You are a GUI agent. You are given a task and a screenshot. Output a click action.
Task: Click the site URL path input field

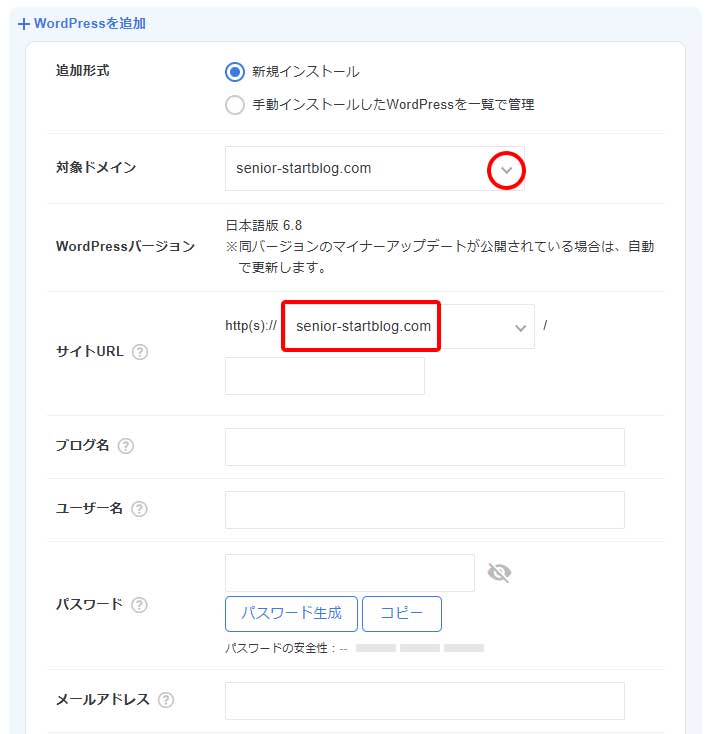tap(325, 376)
